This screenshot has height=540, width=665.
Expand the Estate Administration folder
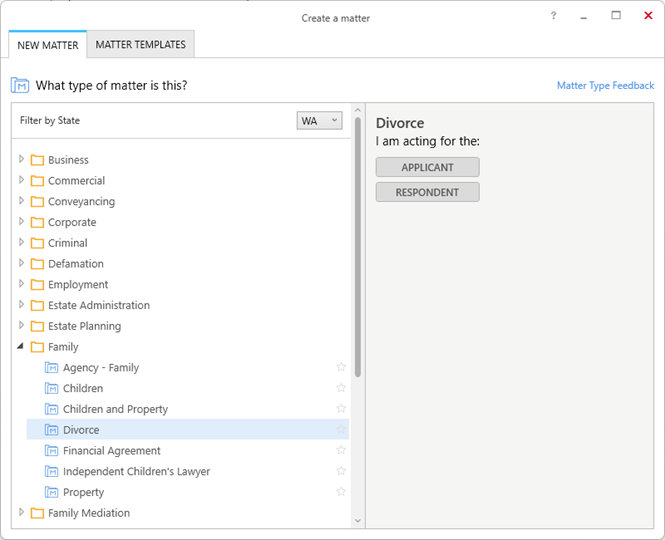21,305
